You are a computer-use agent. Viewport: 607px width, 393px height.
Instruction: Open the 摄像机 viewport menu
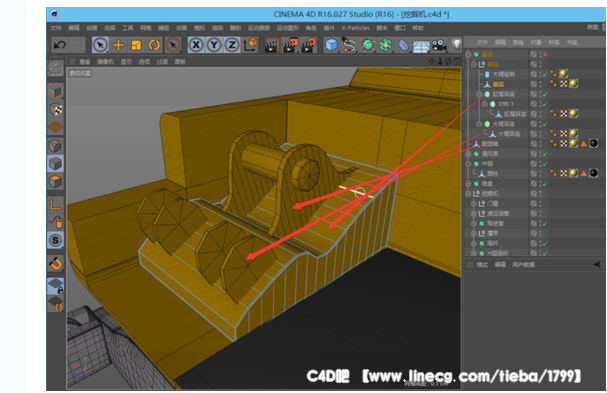point(105,62)
